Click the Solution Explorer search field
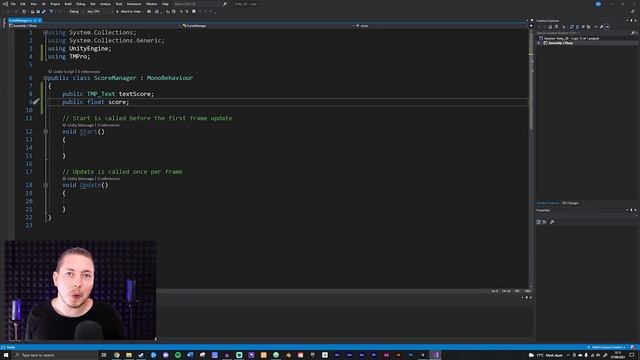The image size is (640, 360). (x=586, y=33)
